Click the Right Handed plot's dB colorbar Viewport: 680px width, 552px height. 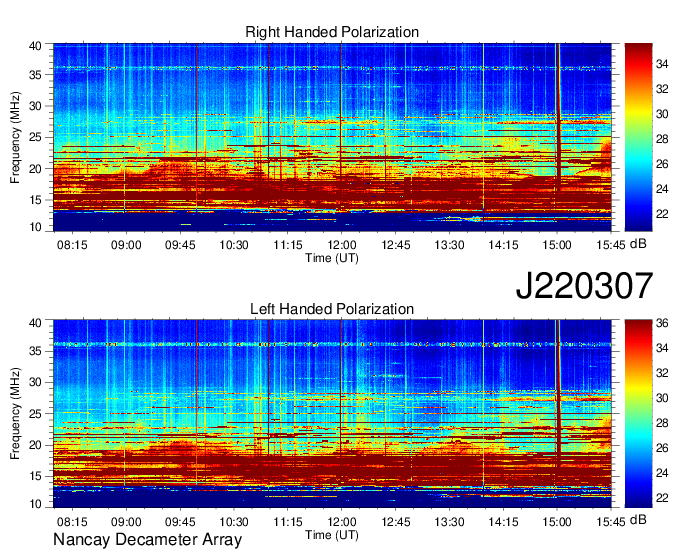pos(638,137)
